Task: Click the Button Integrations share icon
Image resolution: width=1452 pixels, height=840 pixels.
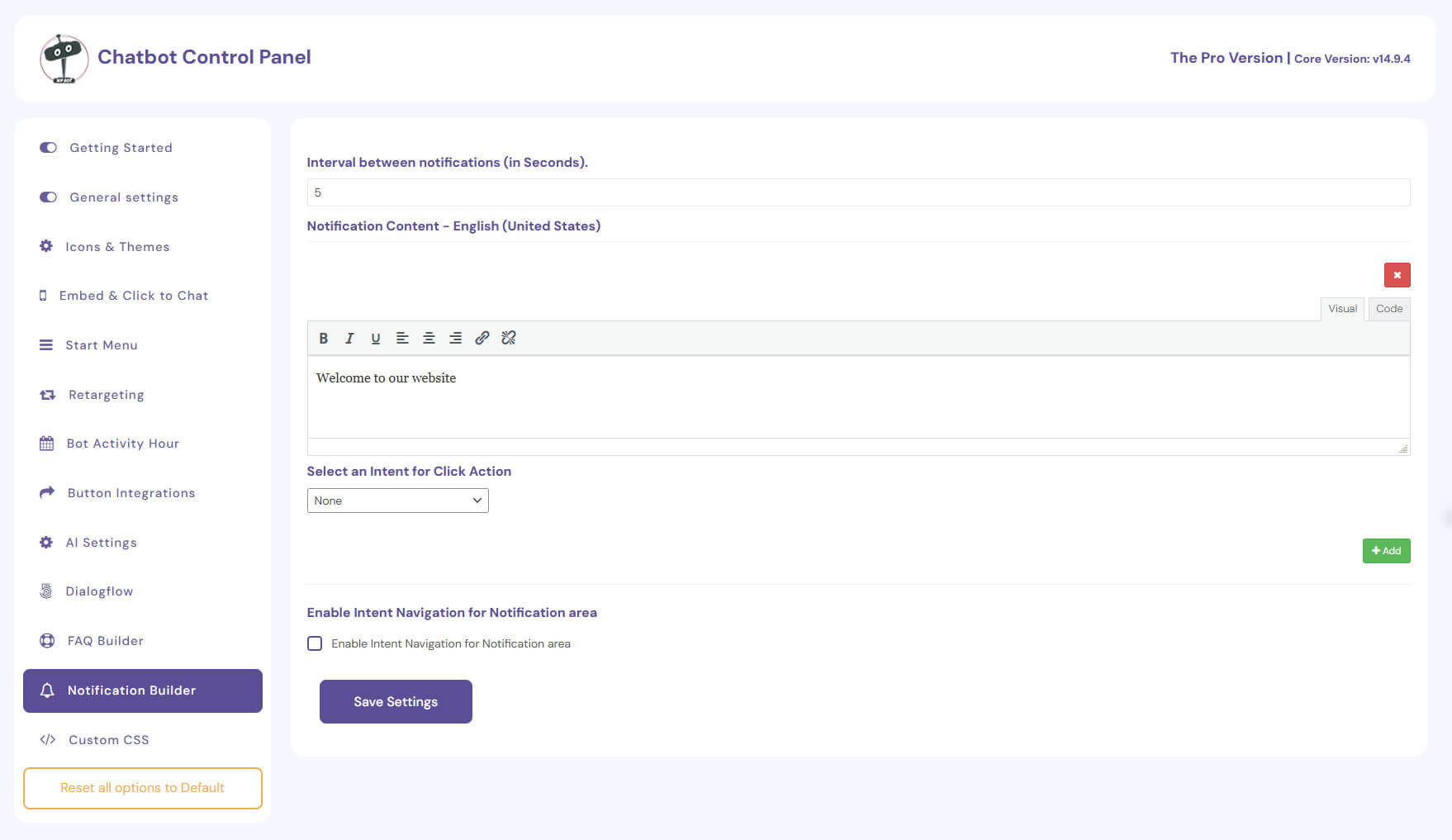Action: (x=47, y=492)
